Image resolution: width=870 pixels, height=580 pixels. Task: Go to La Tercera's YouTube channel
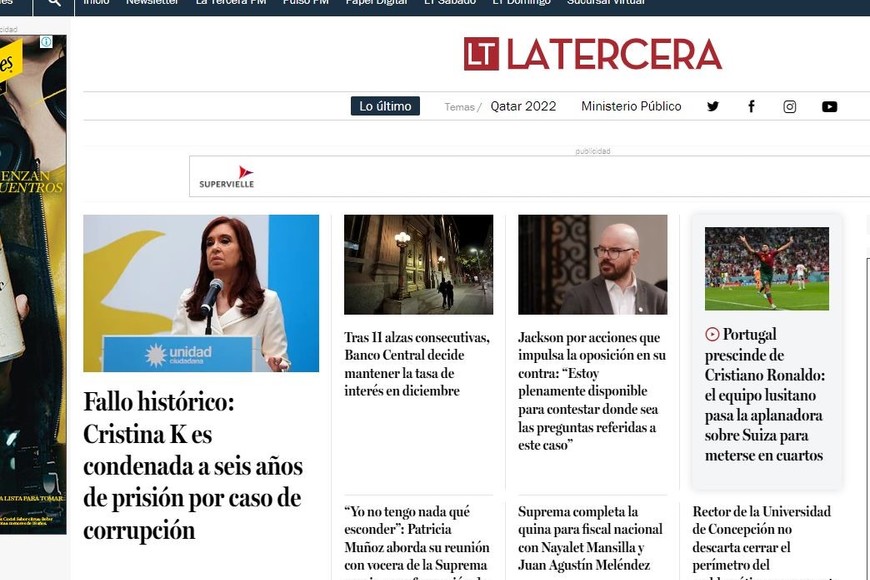pyautogui.click(x=829, y=107)
